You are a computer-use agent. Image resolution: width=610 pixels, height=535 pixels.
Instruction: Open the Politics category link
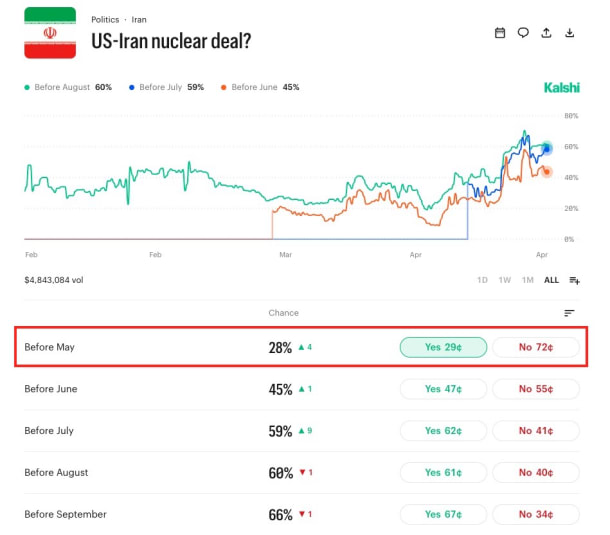click(x=105, y=20)
